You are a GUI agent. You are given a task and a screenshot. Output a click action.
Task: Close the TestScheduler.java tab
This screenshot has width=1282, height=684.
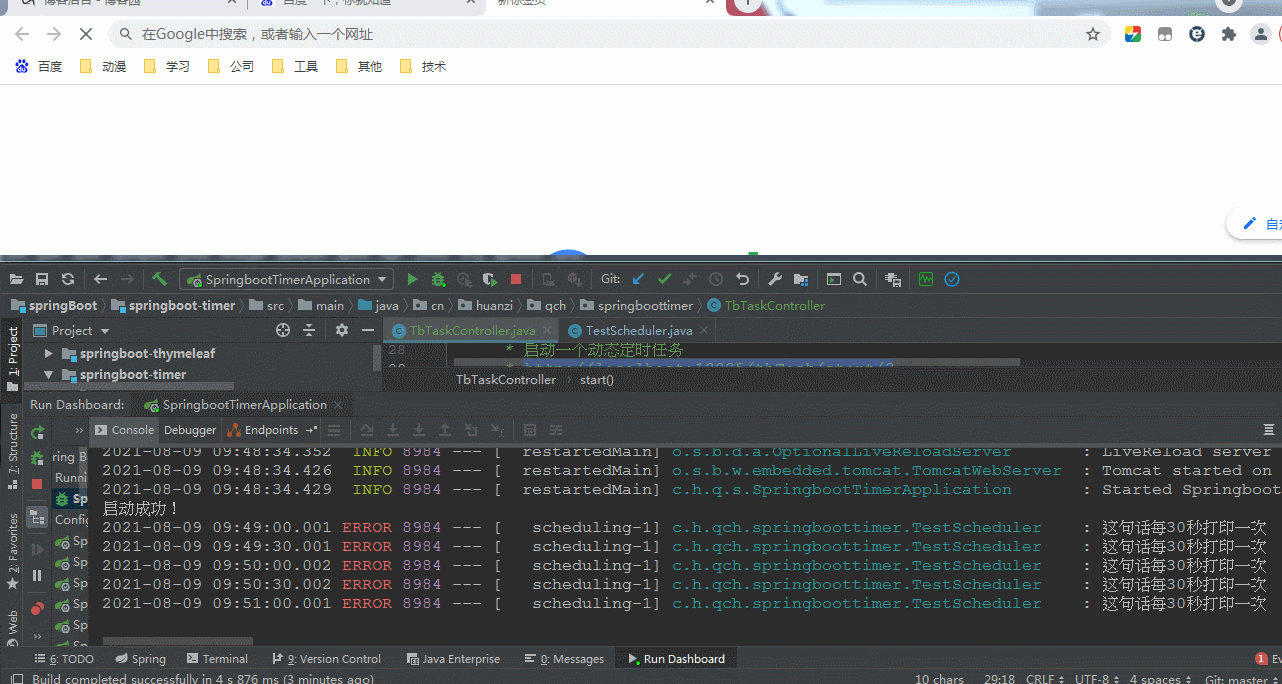pyautogui.click(x=704, y=331)
